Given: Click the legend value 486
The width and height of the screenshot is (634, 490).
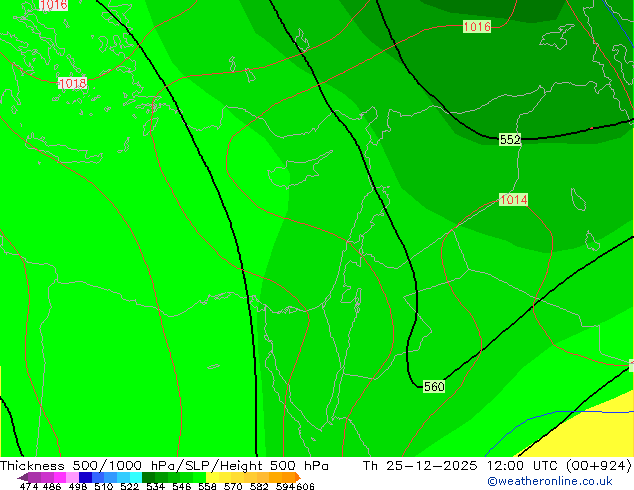Looking at the screenshot, I should point(52,486).
